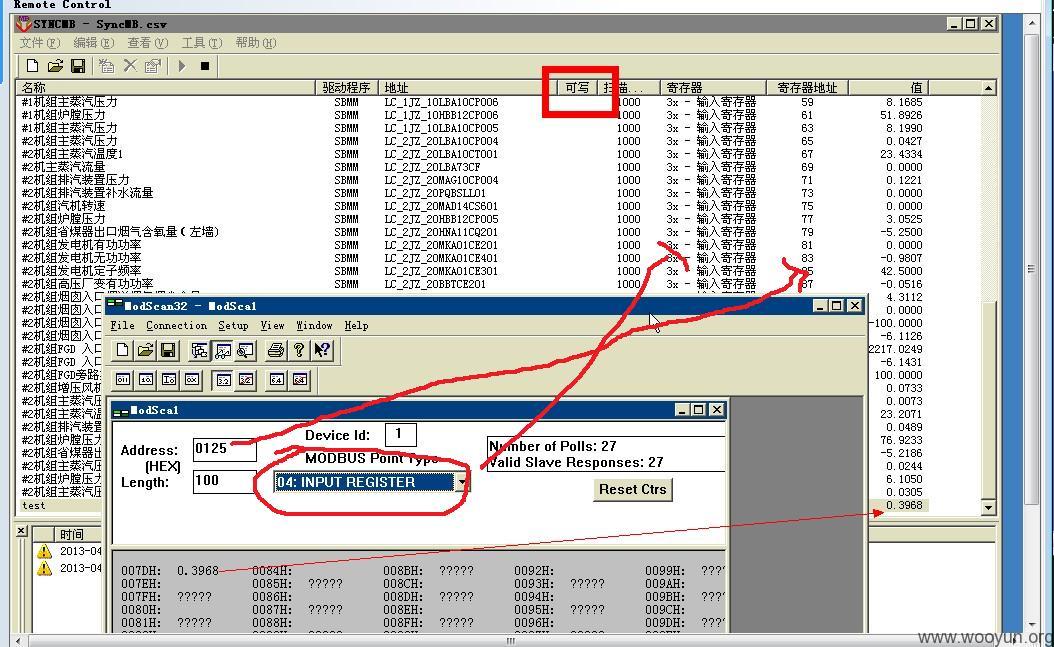Viewport: 1054px width, 647px height.
Task: Open Setup menu in ModScan32
Action: tap(233, 325)
